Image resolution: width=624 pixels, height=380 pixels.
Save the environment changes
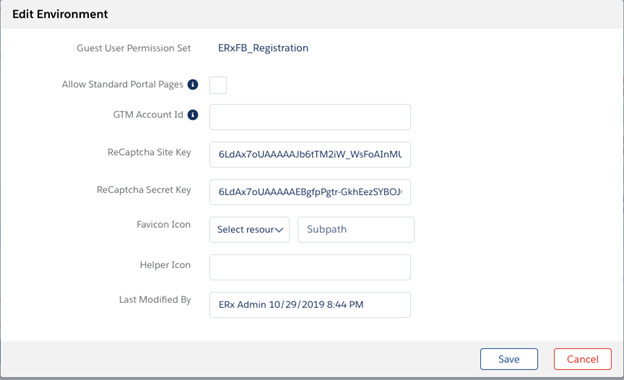[x=509, y=359]
